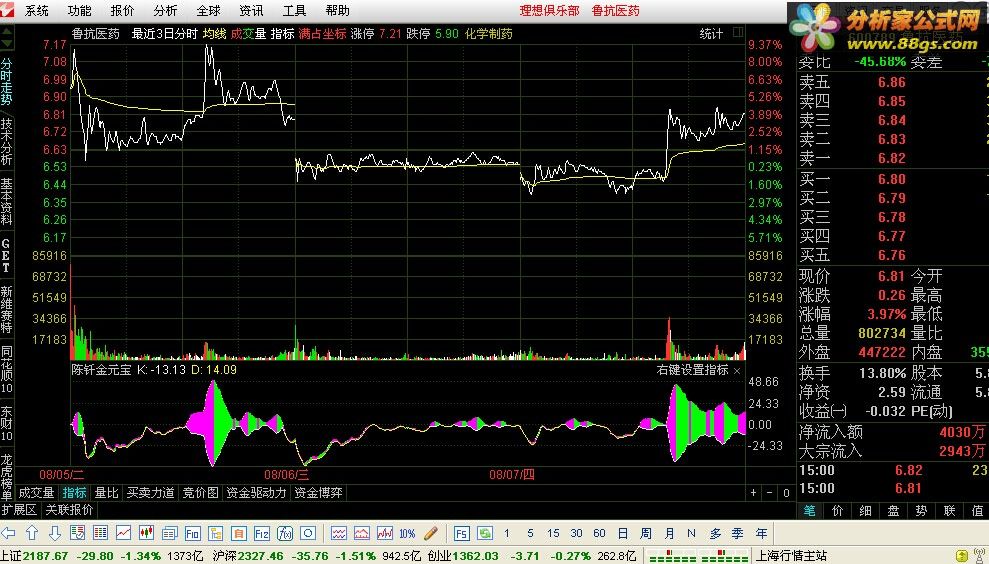This screenshot has width=989, height=564.
Task: Open the 分析 menu
Action: tap(165, 11)
